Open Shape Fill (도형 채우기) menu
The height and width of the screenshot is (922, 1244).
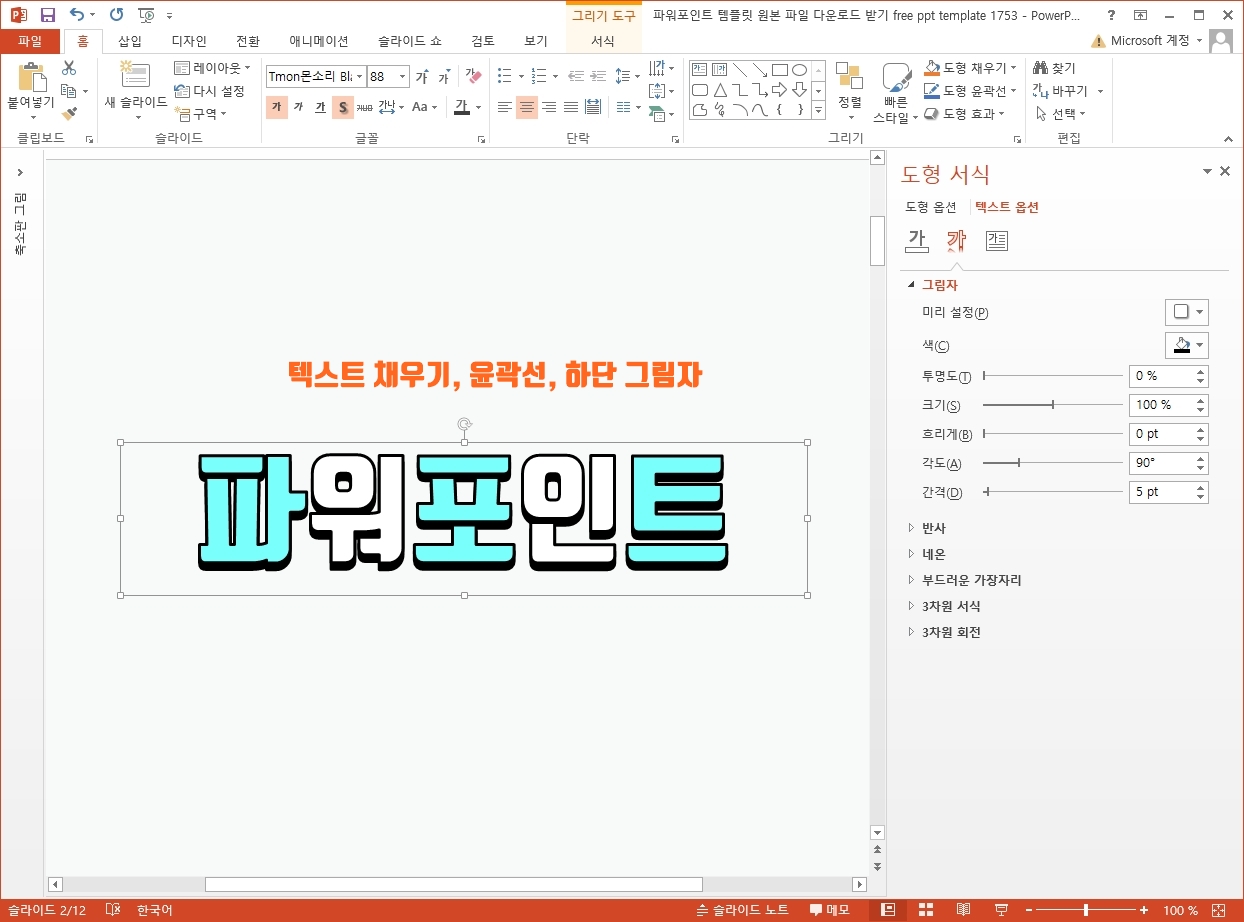(x=970, y=68)
